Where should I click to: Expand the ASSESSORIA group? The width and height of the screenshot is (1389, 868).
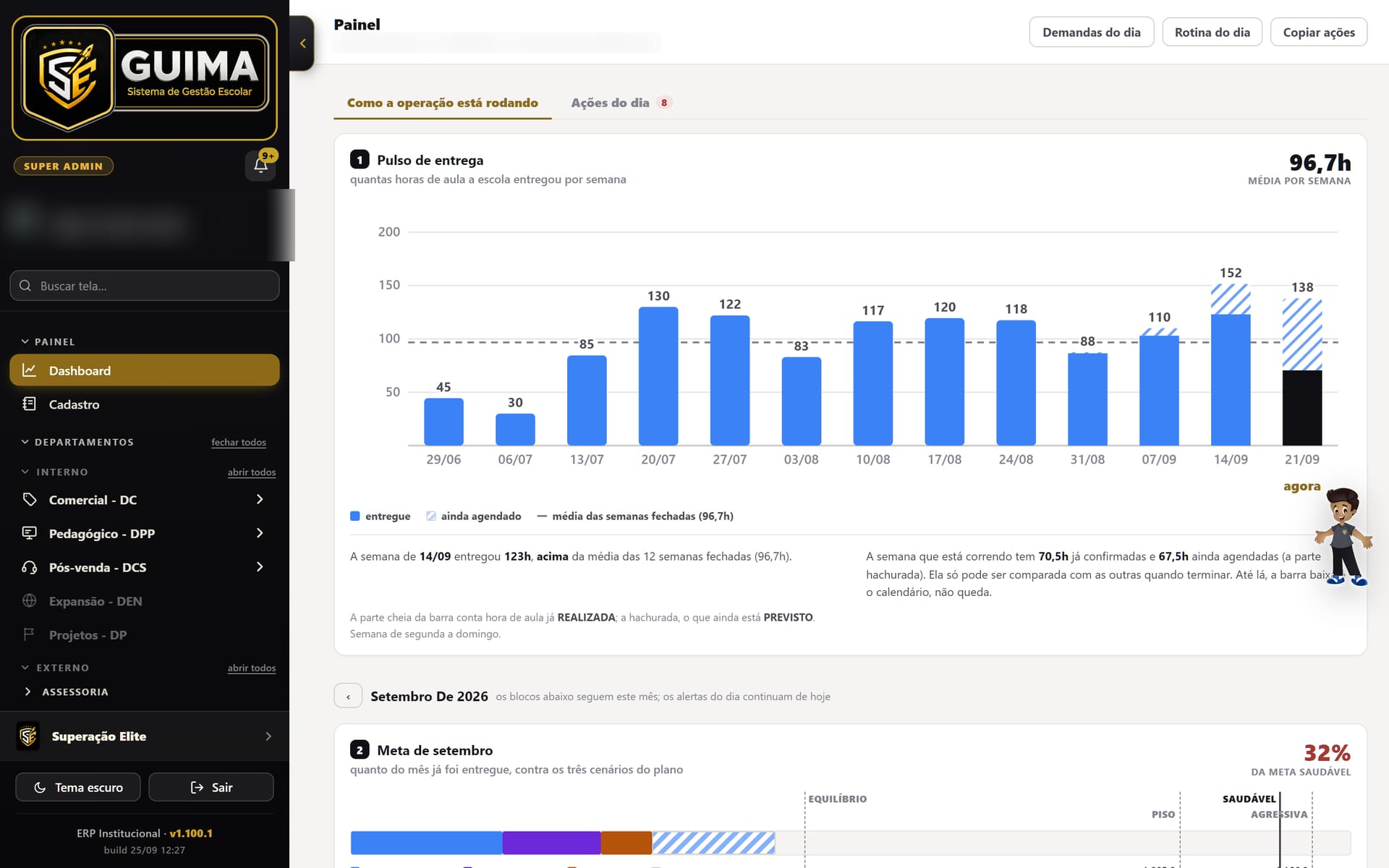coord(67,692)
